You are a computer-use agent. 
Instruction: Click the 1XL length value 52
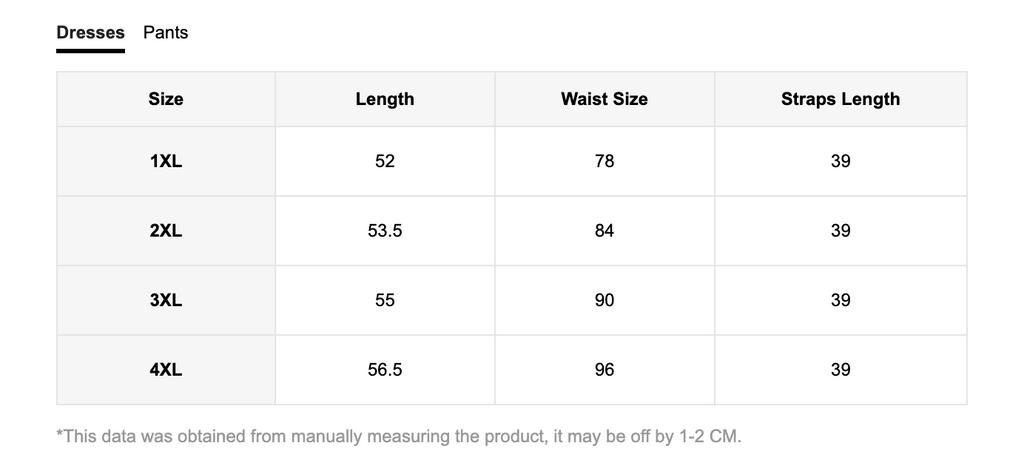(x=385, y=161)
